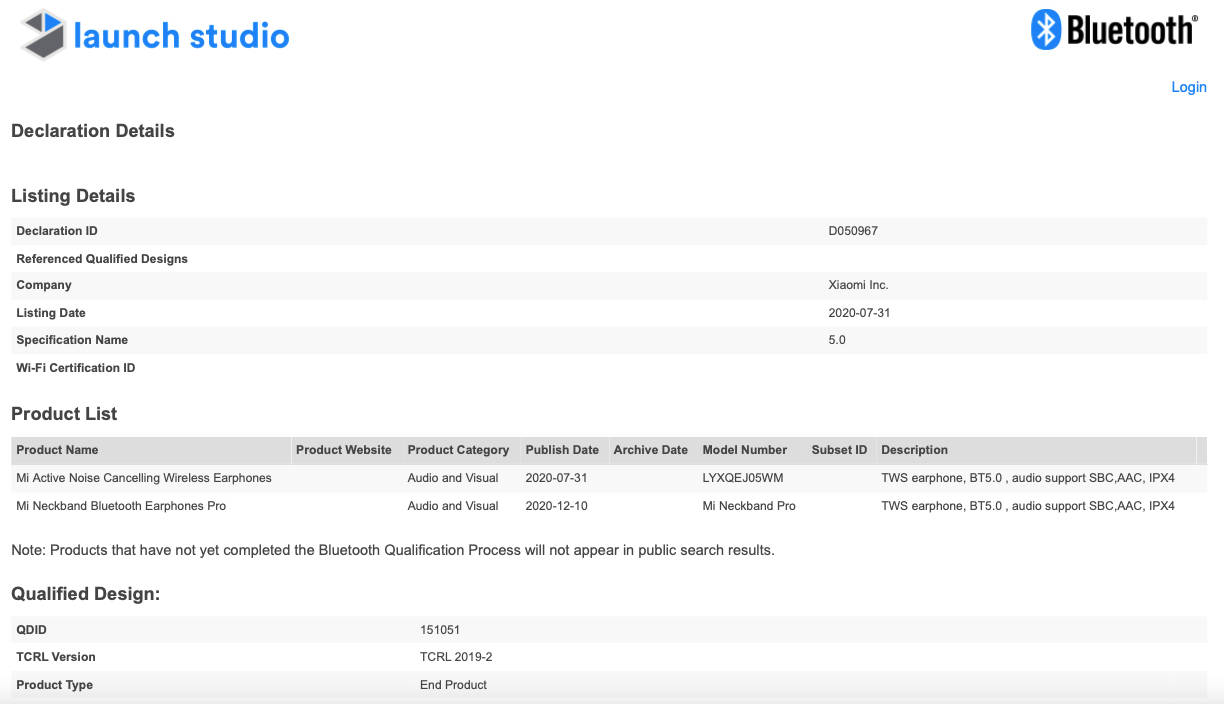Click the Product Category column header
This screenshot has width=1224, height=704.
(x=458, y=450)
